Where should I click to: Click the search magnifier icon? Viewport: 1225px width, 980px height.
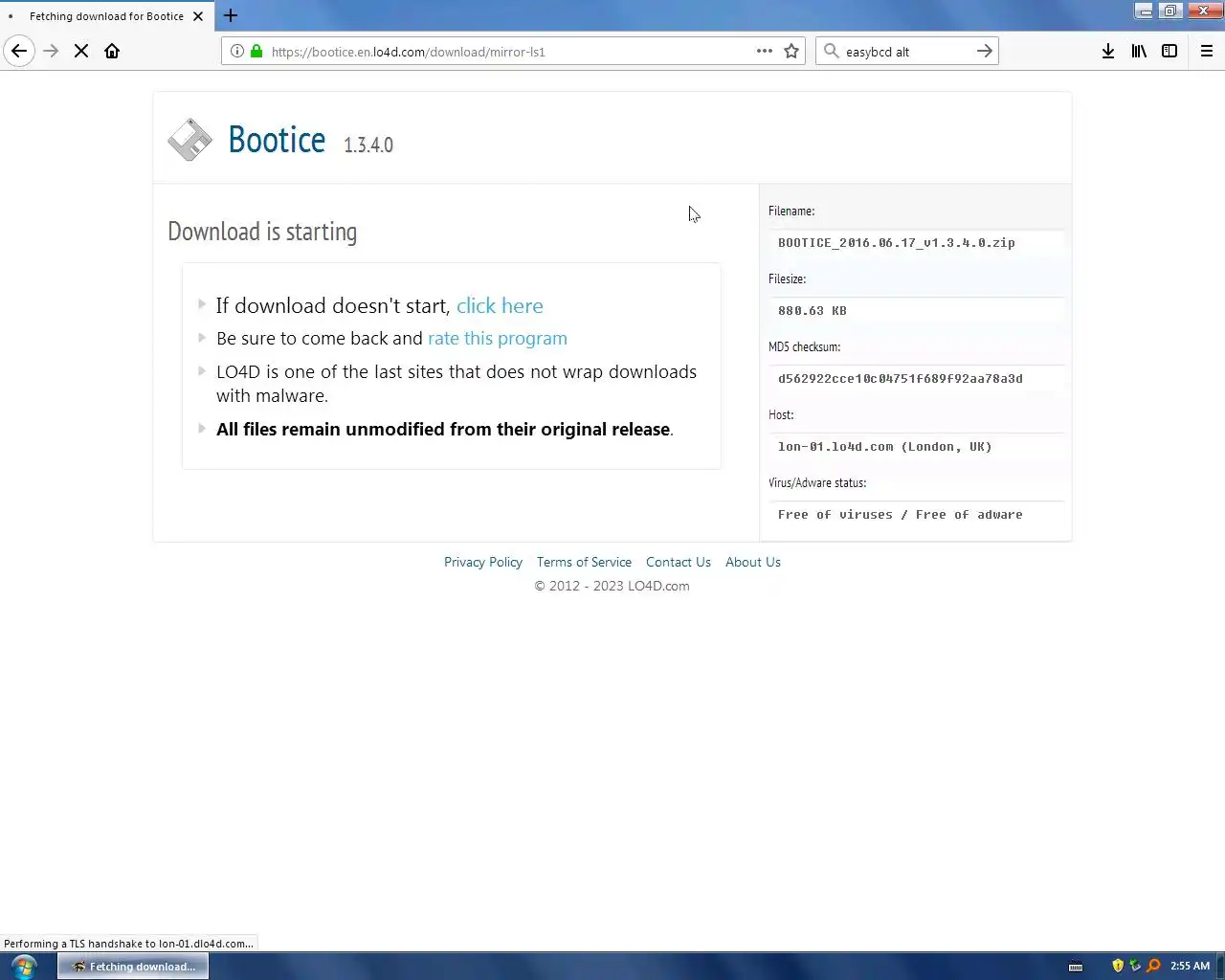831,52
